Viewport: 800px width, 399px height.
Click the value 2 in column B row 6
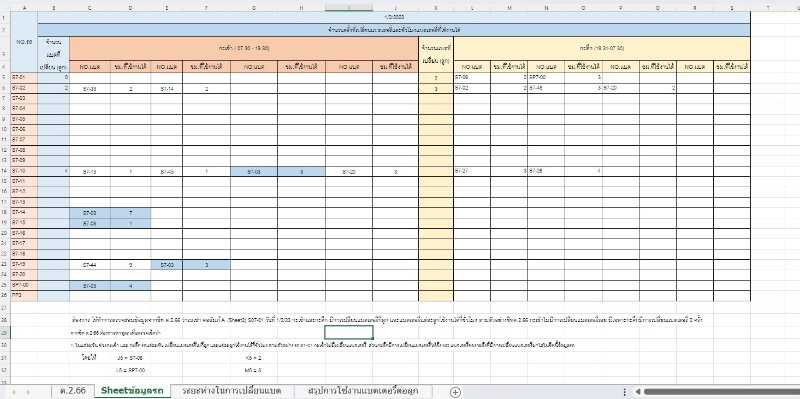54,88
